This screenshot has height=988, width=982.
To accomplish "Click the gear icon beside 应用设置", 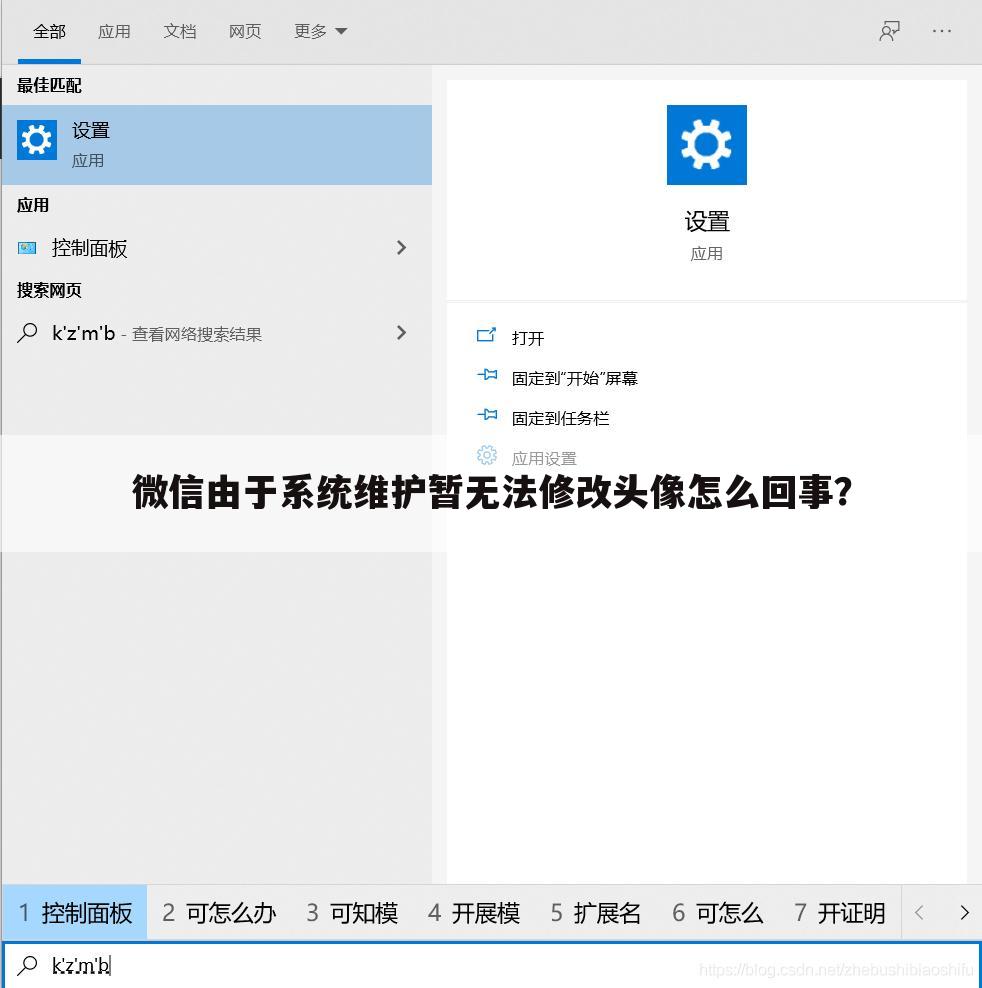I will pyautogui.click(x=487, y=455).
